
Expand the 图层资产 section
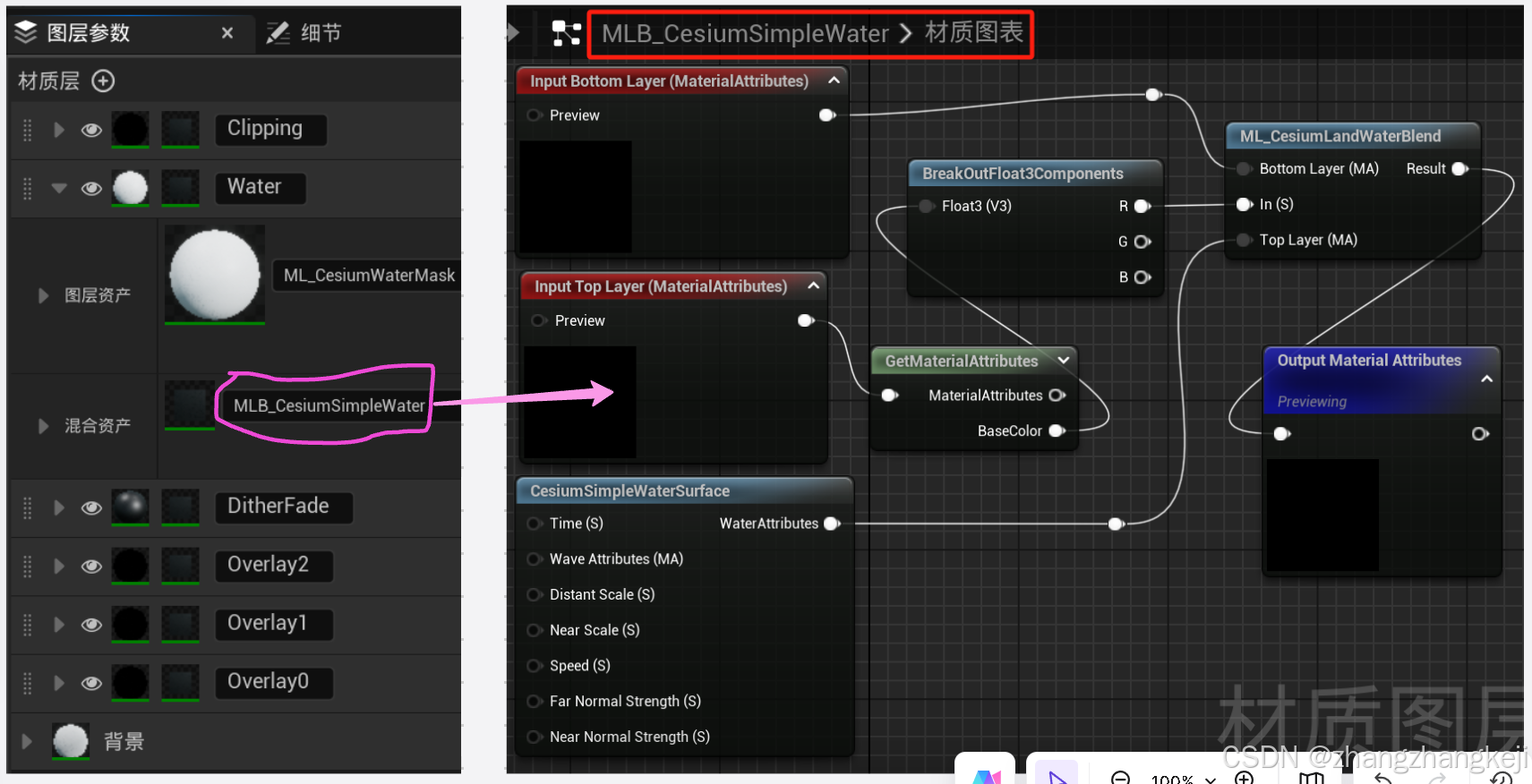coord(43,295)
